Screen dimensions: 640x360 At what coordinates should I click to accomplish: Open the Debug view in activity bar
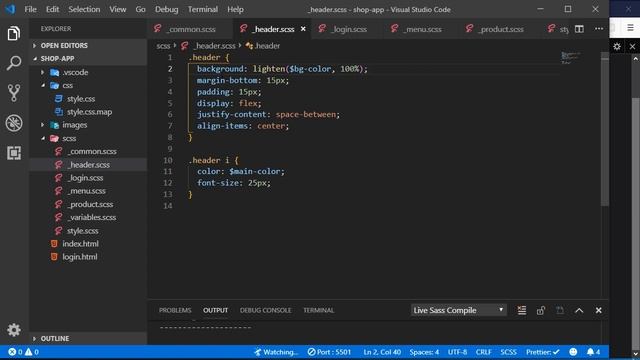(14, 123)
